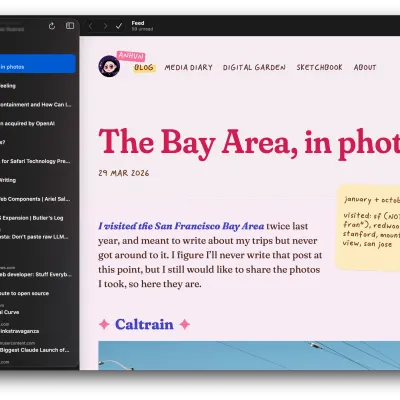The height and width of the screenshot is (400, 400).
Task: Select the highlighted 'in photos' sidebar entry
Action: 38,64
